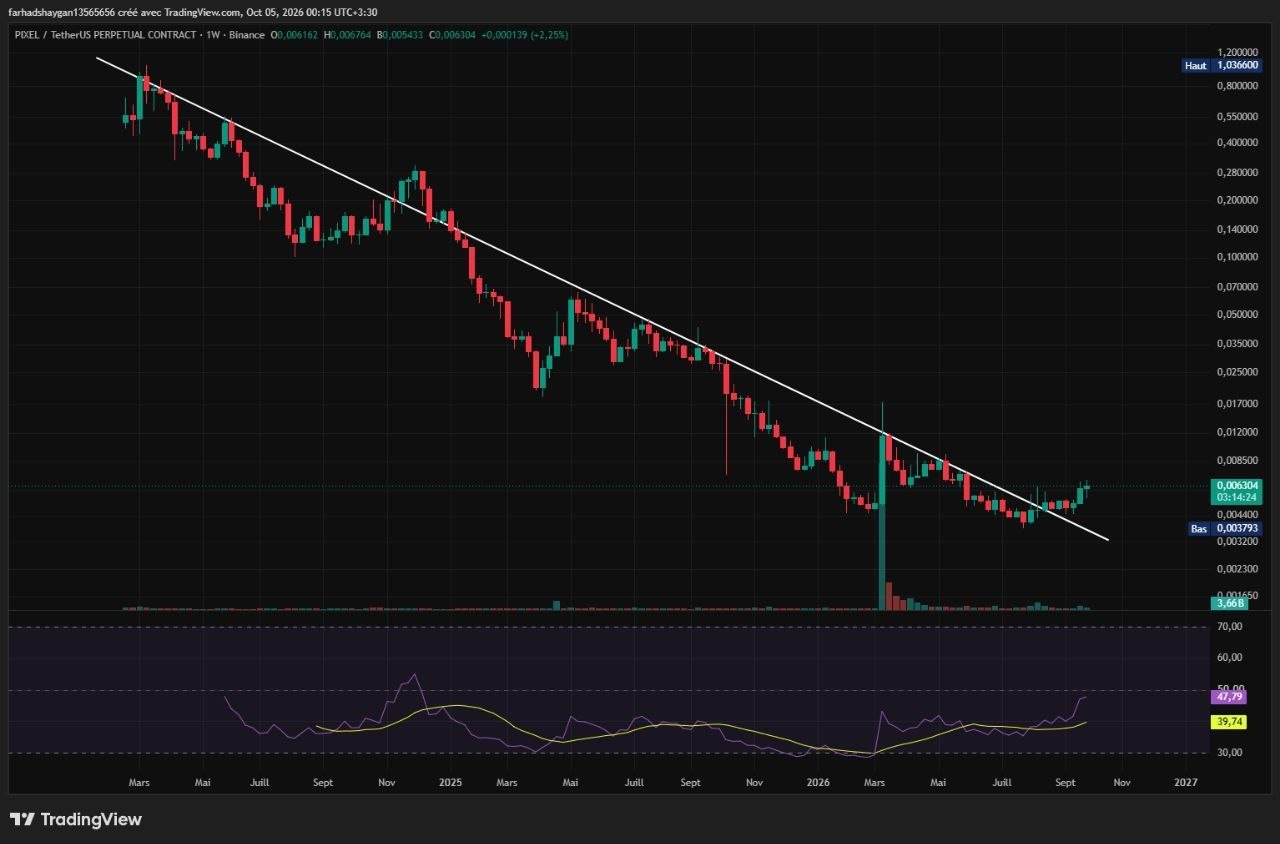Image resolution: width=1280 pixels, height=844 pixels.
Task: Select the white descending trendline on the chart
Action: [603, 299]
